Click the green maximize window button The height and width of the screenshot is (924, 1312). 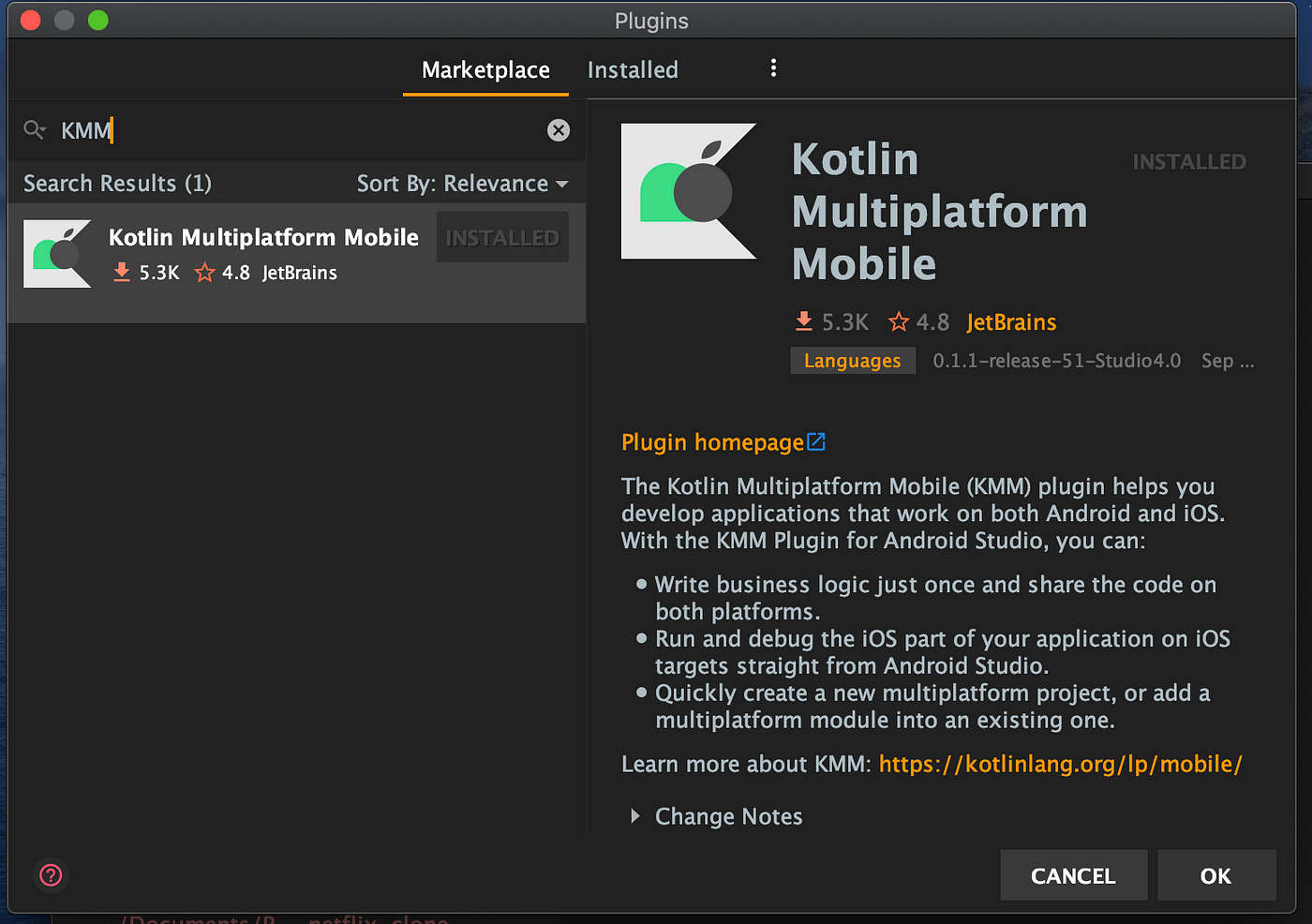(x=98, y=20)
